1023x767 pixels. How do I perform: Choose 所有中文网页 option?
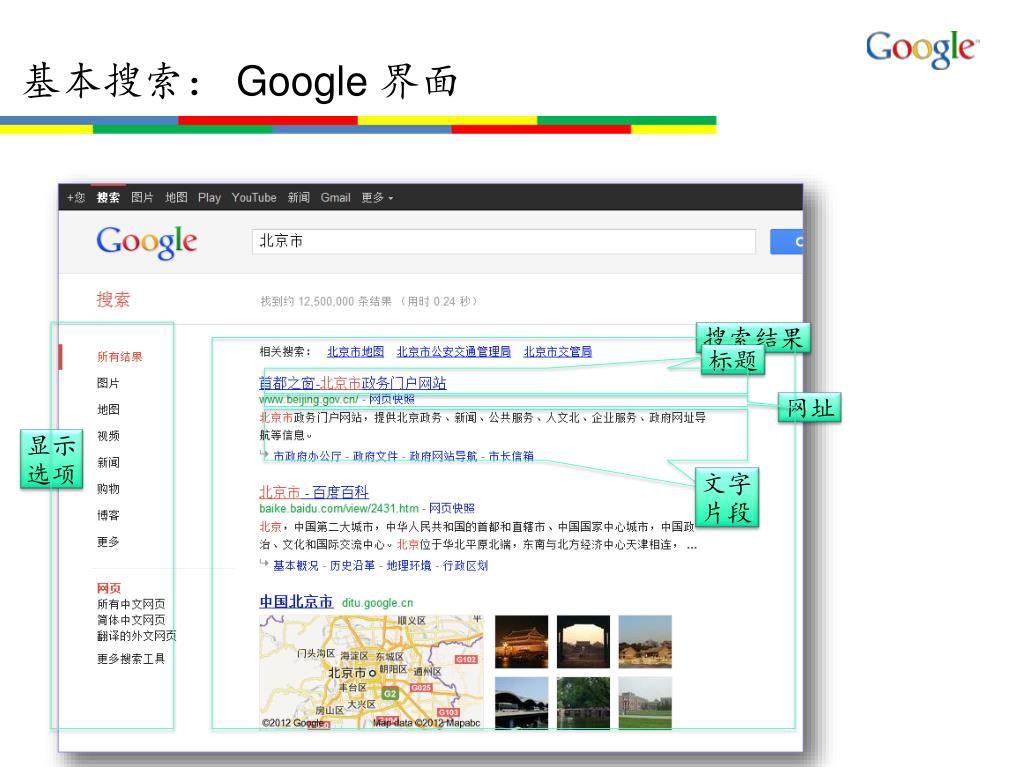click(x=131, y=604)
